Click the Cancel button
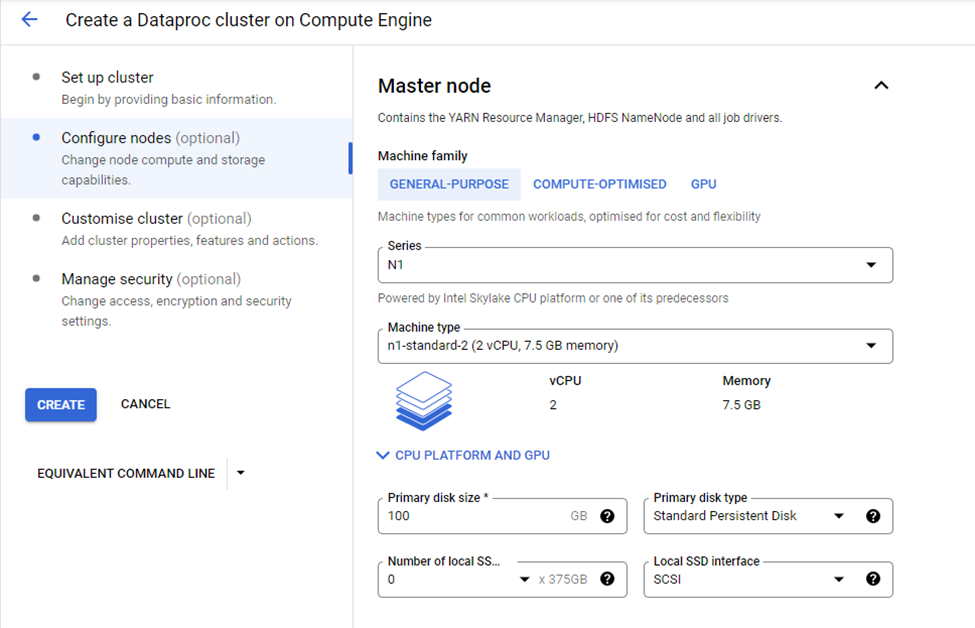975x628 pixels. pos(146,404)
